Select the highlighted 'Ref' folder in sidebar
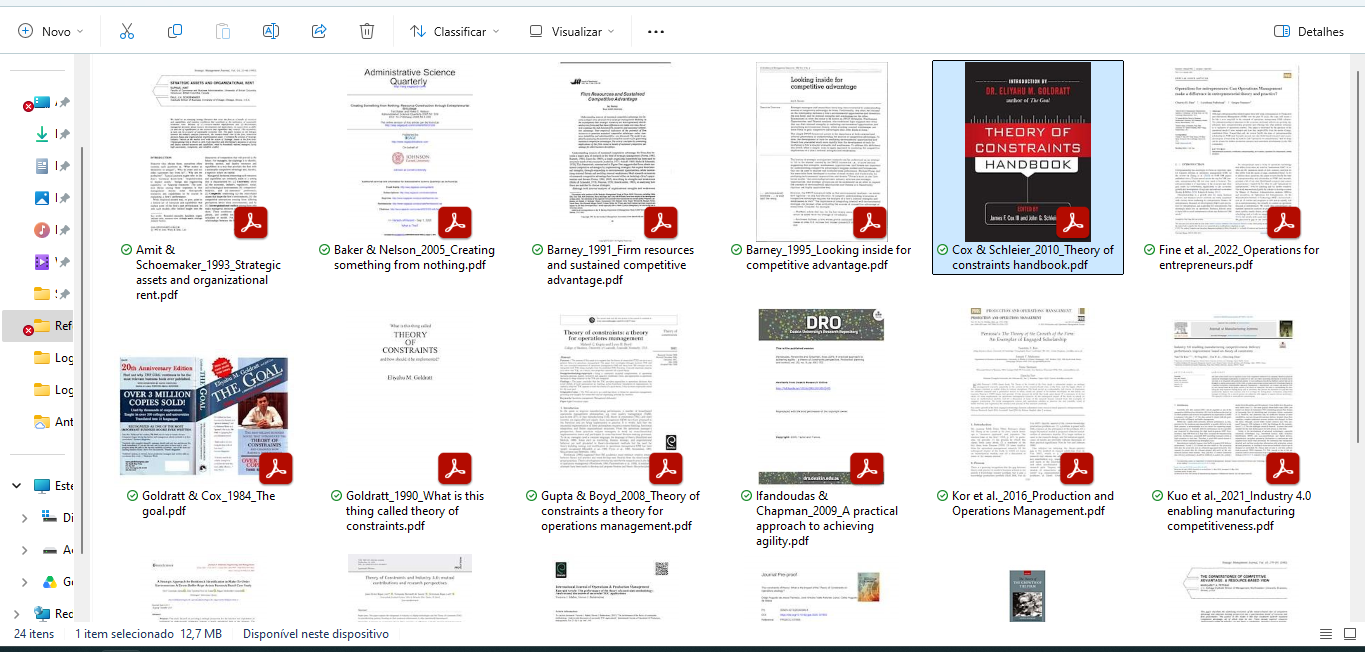Screen dimensions: 1365x652 coord(38,326)
